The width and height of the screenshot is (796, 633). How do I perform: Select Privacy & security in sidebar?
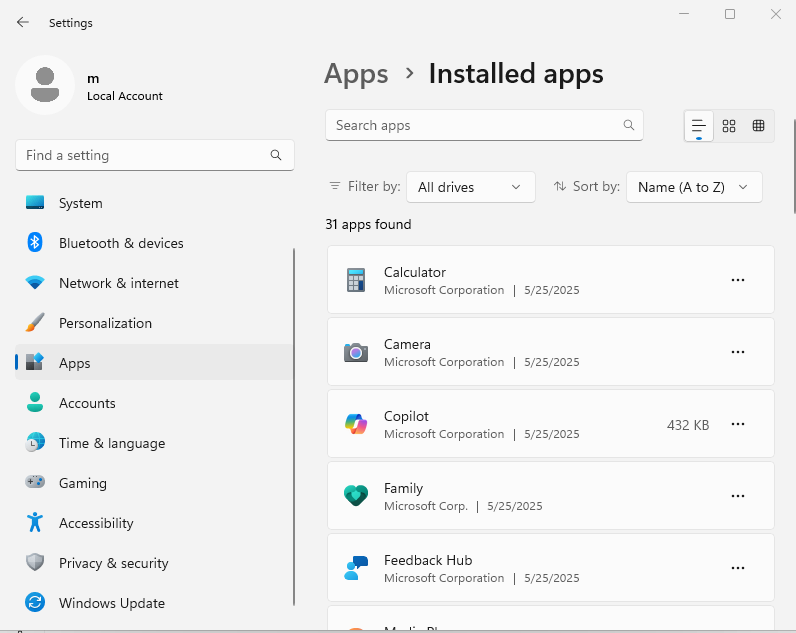coord(113,563)
